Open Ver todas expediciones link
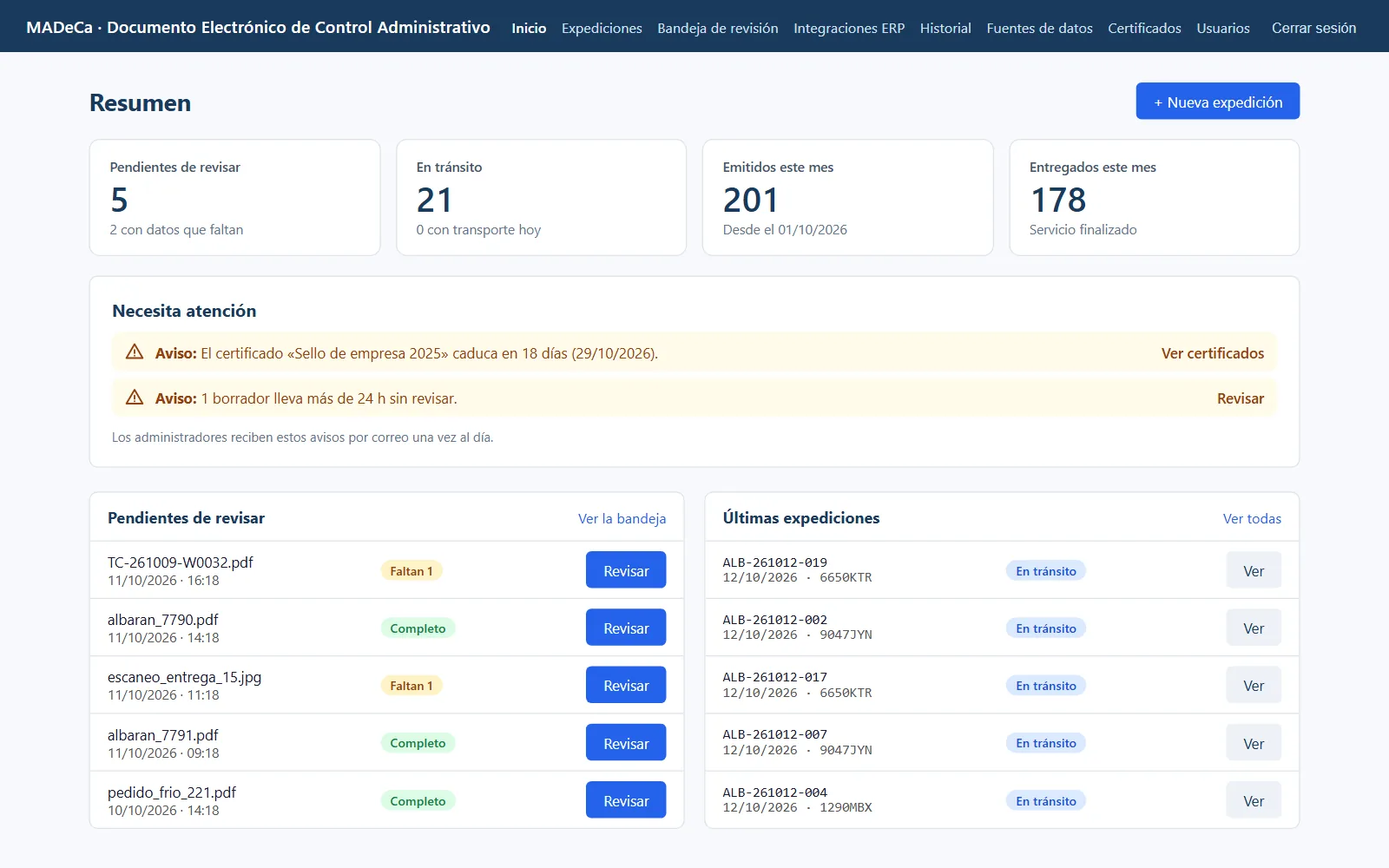The width and height of the screenshot is (1389, 868). (1252, 518)
